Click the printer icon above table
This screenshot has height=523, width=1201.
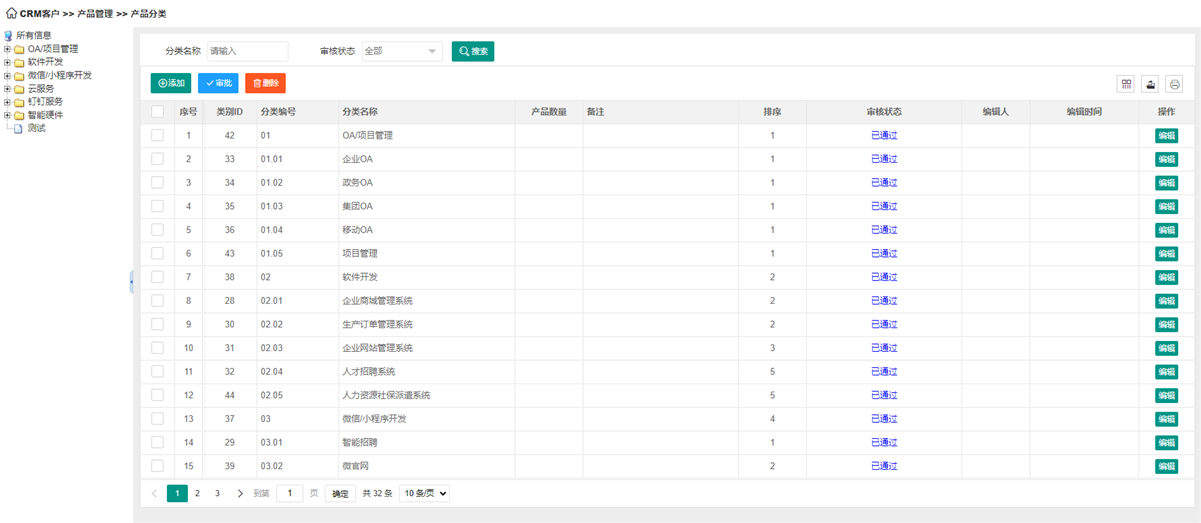pos(1175,84)
